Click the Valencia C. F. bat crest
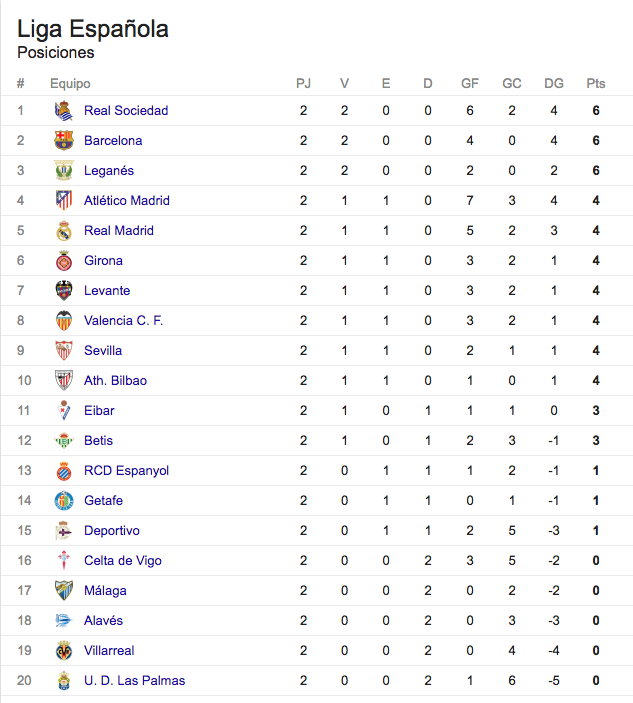The image size is (633, 703). (64, 321)
